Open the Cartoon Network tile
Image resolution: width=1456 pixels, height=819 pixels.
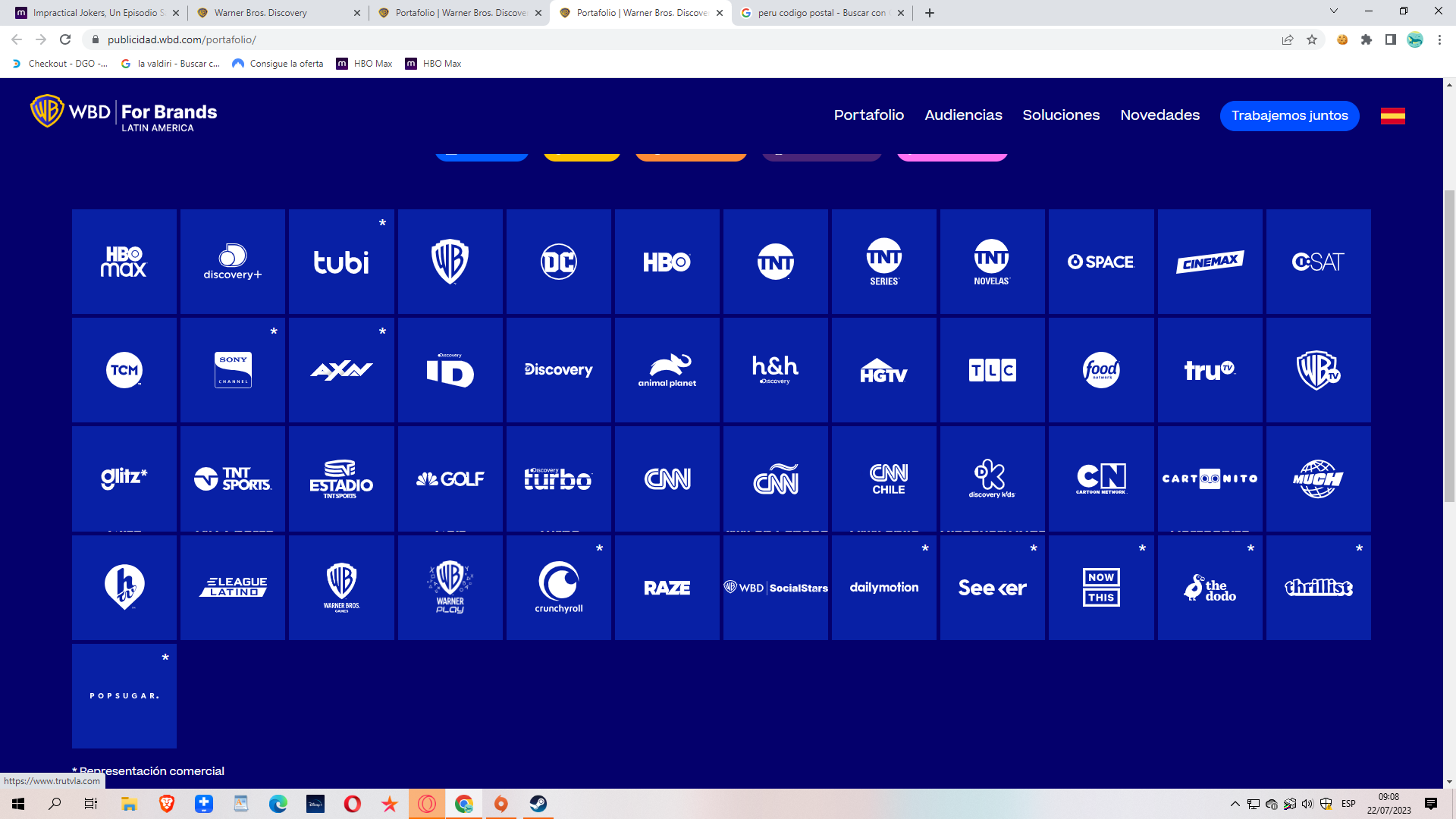[x=1101, y=479]
